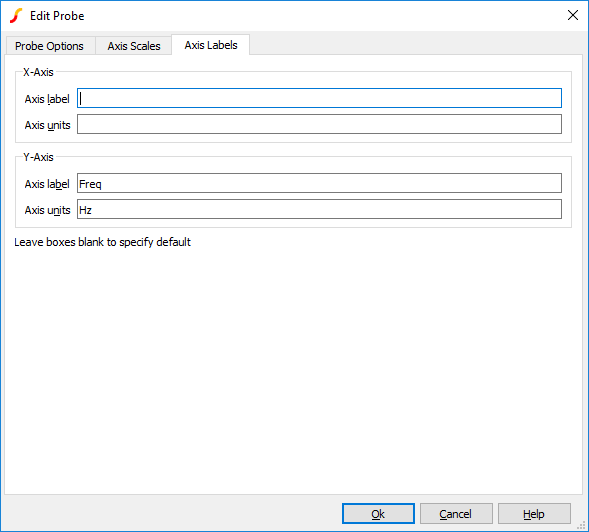Click the 'Axis label' caption under X-Axis

pos(47,99)
